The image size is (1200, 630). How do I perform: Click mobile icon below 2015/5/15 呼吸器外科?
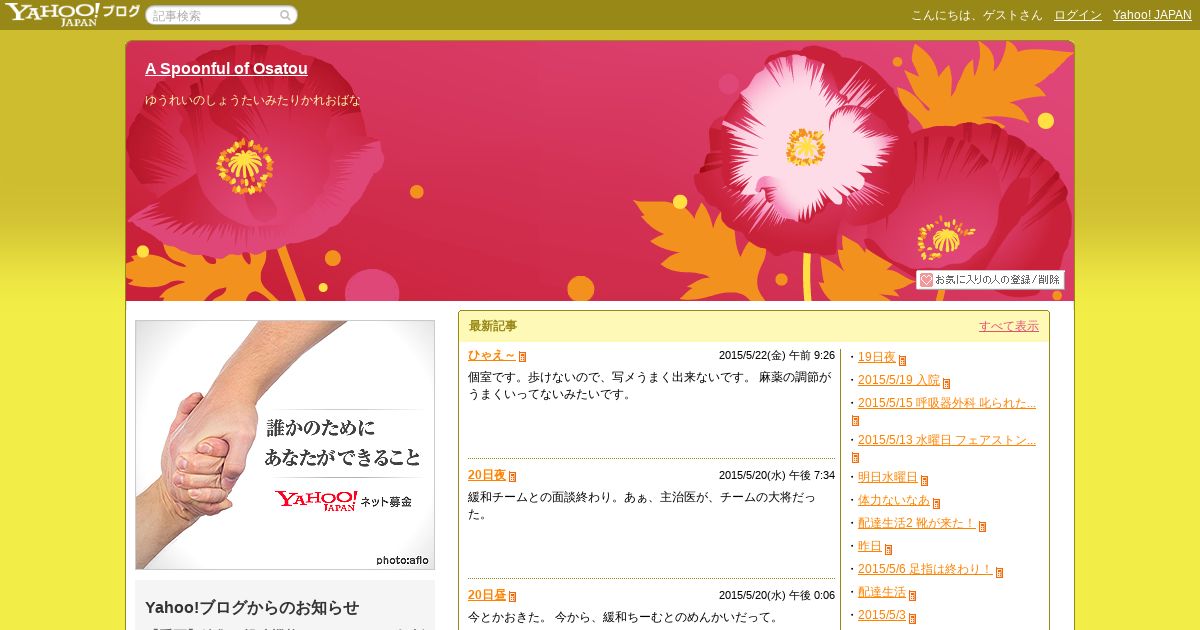click(x=856, y=421)
